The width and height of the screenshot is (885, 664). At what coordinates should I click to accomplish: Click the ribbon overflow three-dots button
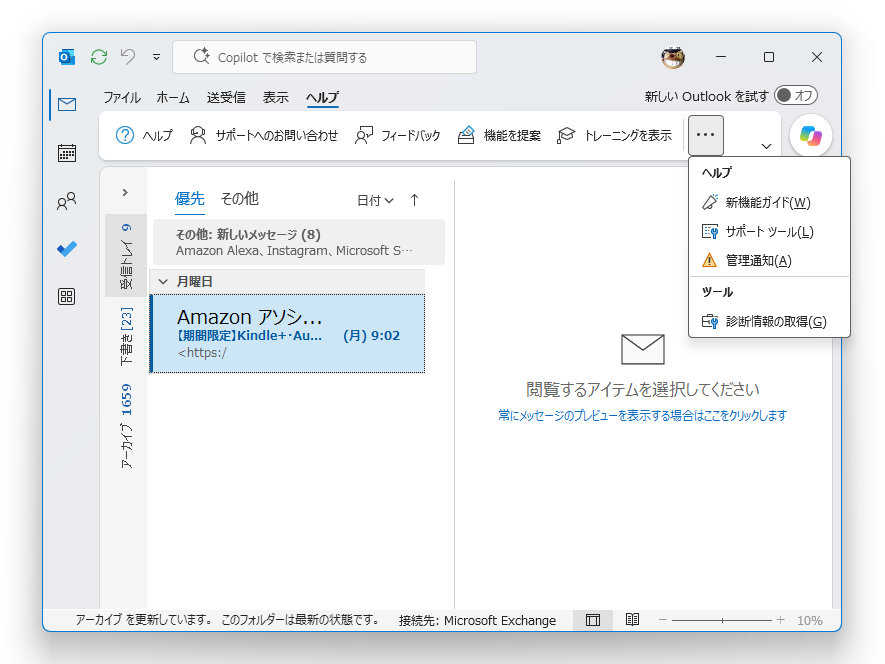click(706, 136)
